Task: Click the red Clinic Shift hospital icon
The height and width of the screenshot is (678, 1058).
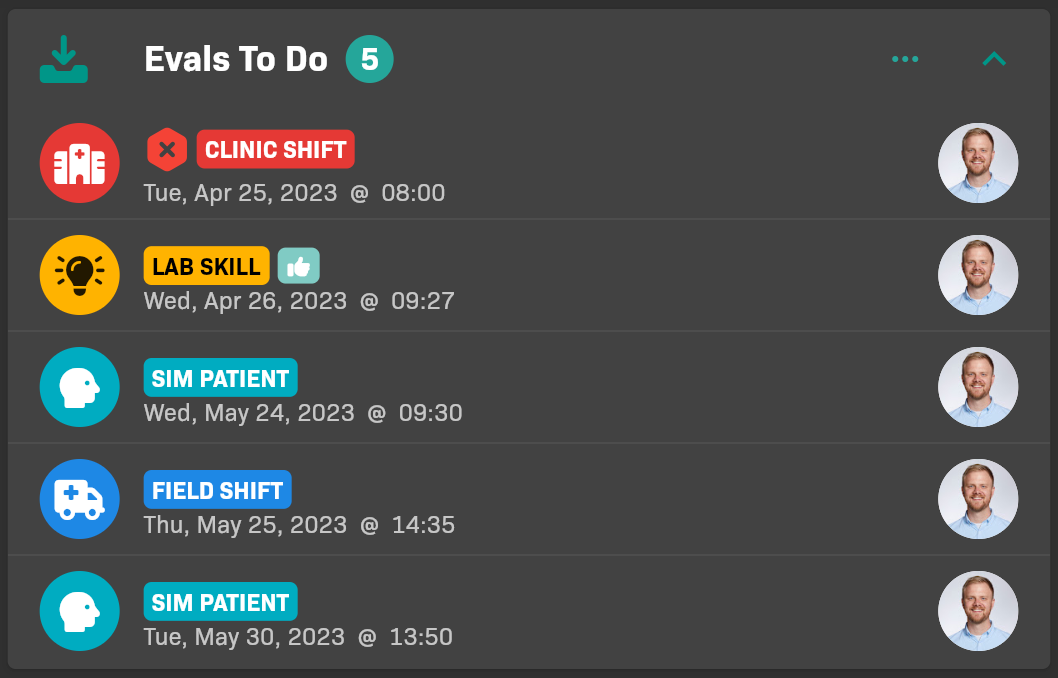Action: click(x=80, y=163)
